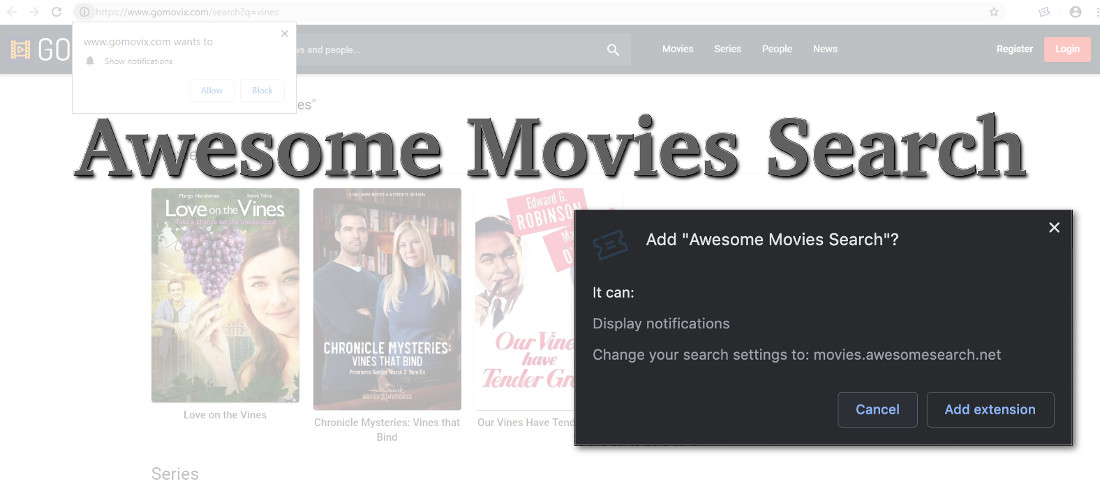
Task: Click the Add "Awesome Movies Search"? dialog title
Action: coord(772,240)
